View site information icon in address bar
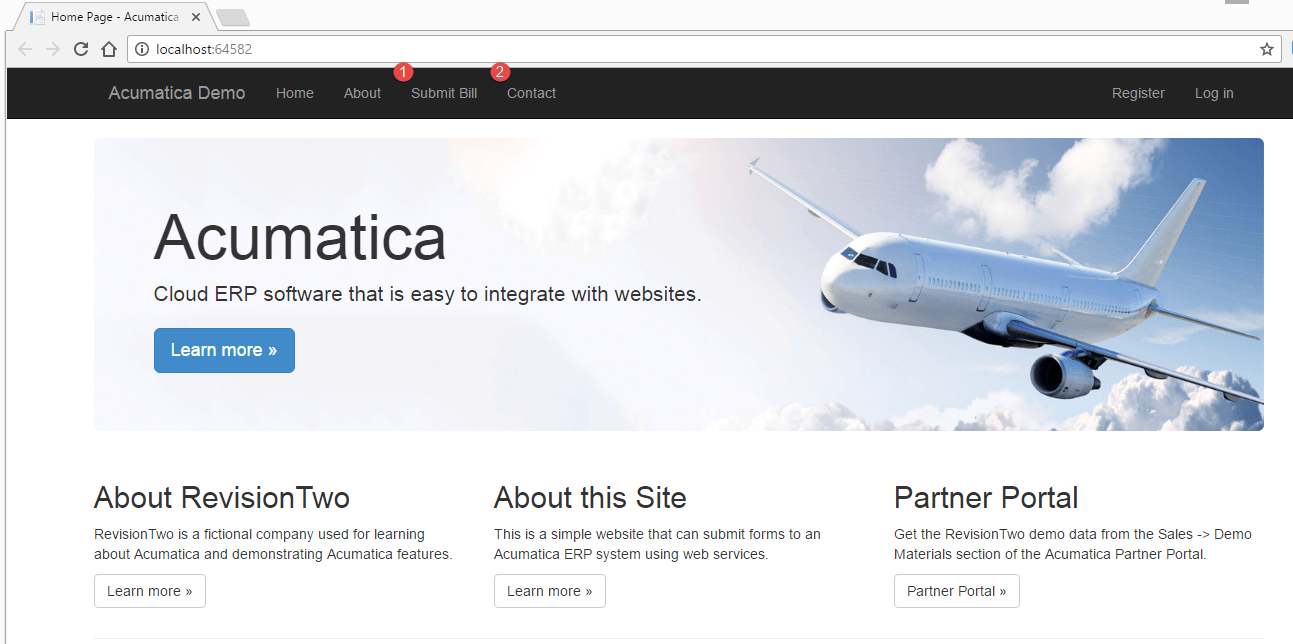This screenshot has width=1293, height=644. click(142, 49)
